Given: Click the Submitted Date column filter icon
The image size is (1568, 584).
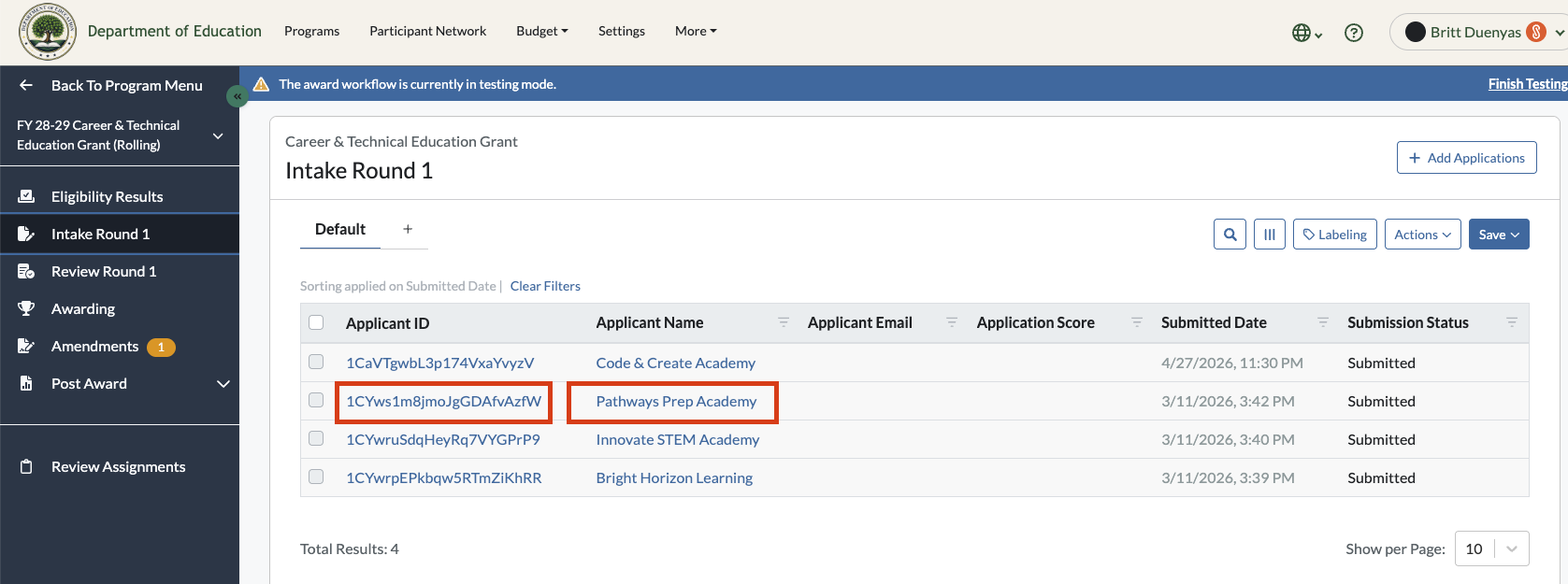Looking at the screenshot, I should (1323, 322).
